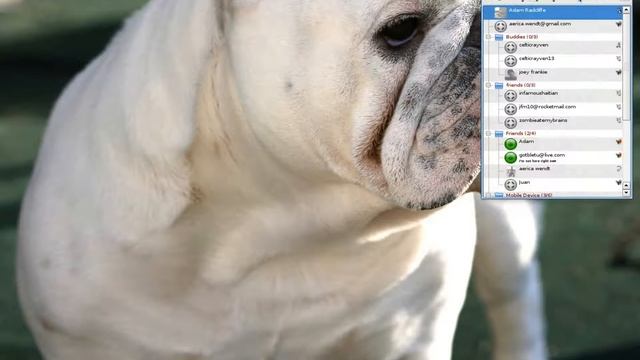
Task: Open chat with Adam in Friends
Action: pyautogui.click(x=526, y=142)
